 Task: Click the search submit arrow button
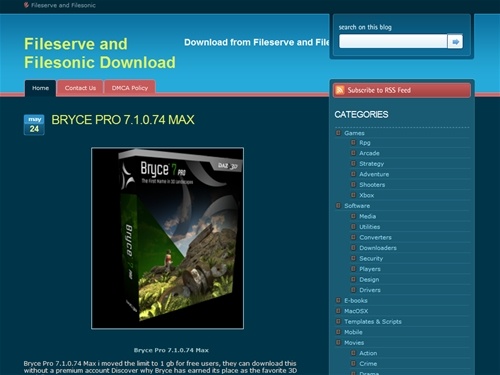point(455,41)
